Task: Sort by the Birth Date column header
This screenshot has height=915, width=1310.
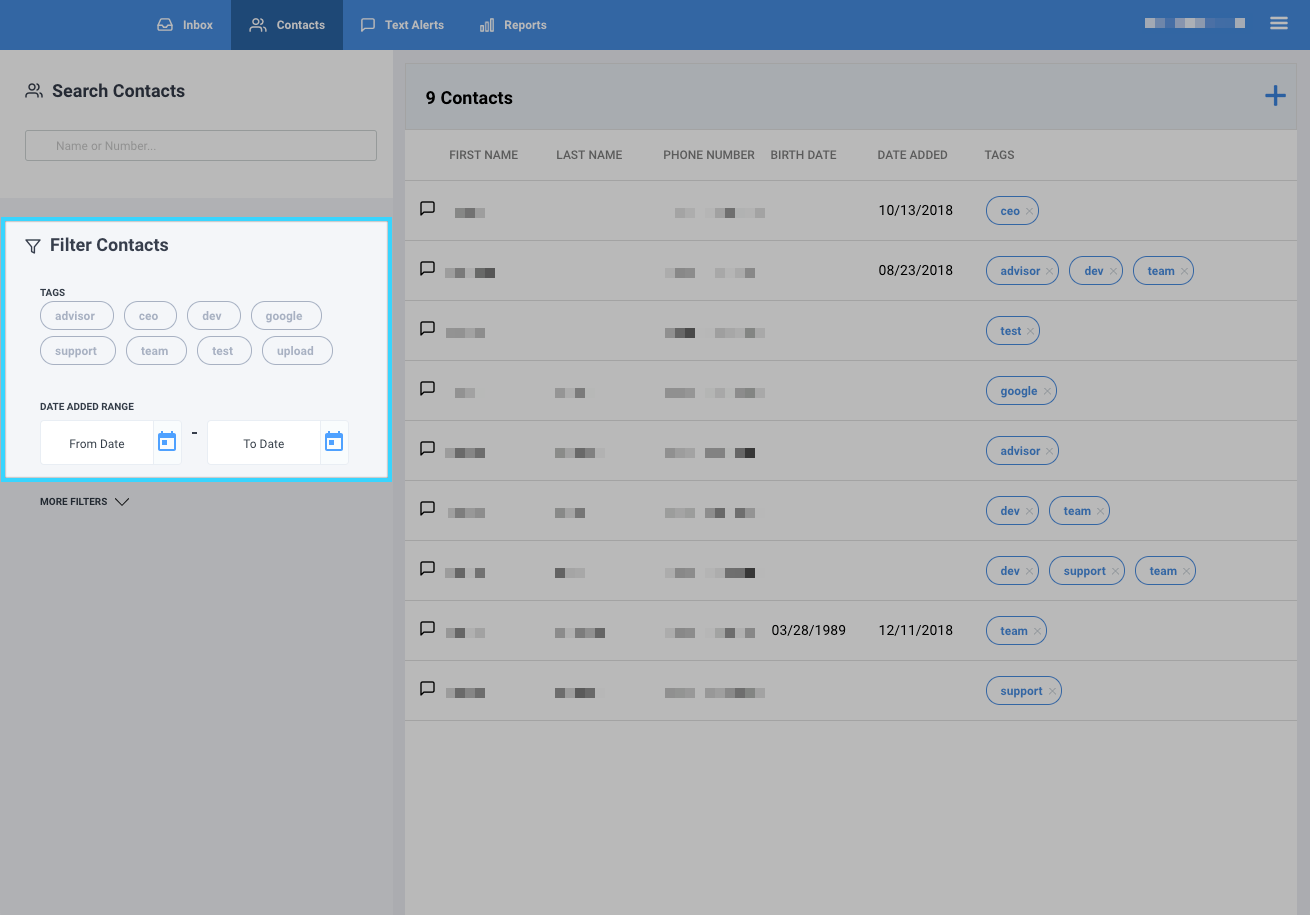Action: [803, 155]
